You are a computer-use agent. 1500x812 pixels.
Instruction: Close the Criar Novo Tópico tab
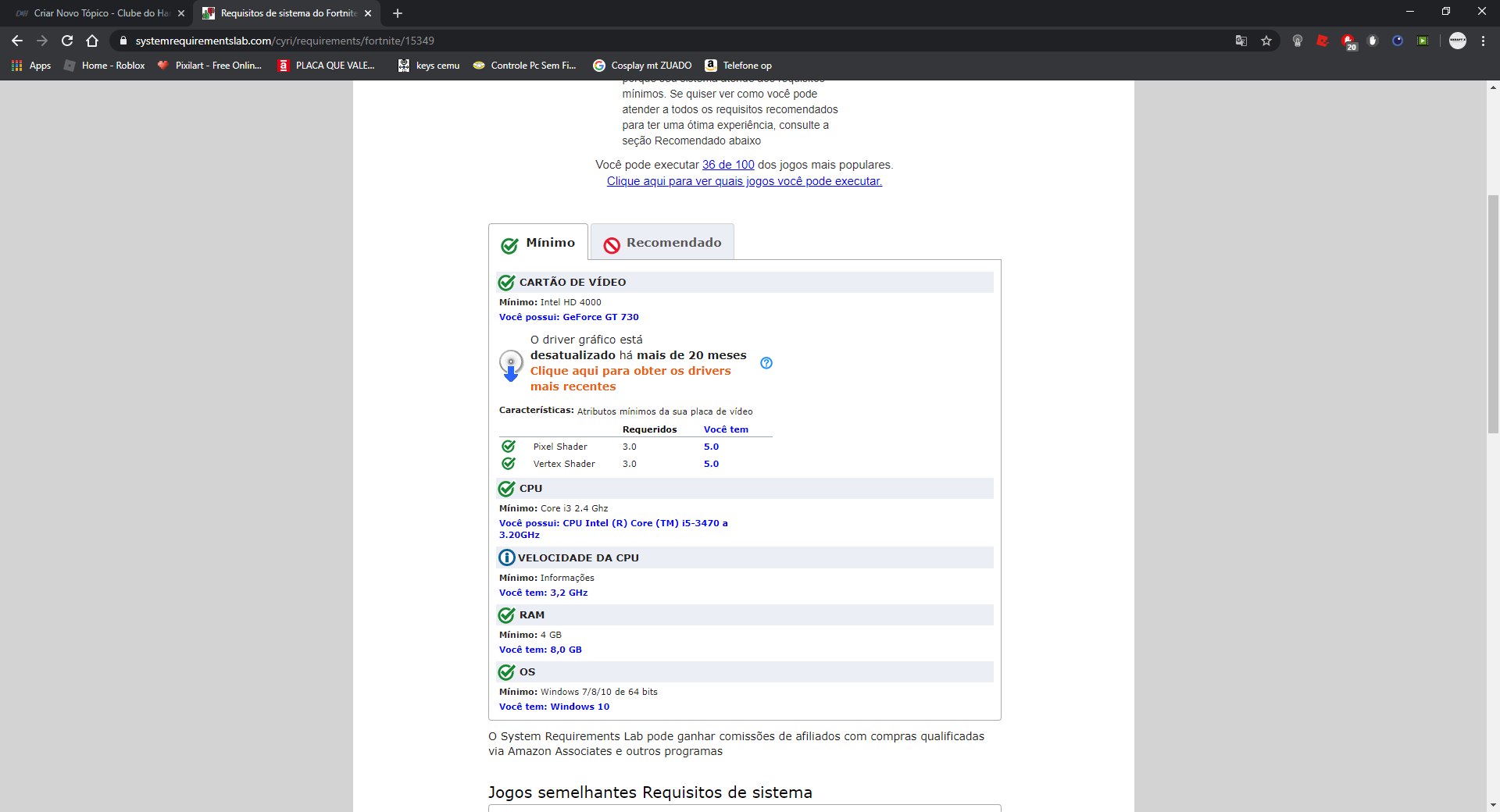[181, 13]
